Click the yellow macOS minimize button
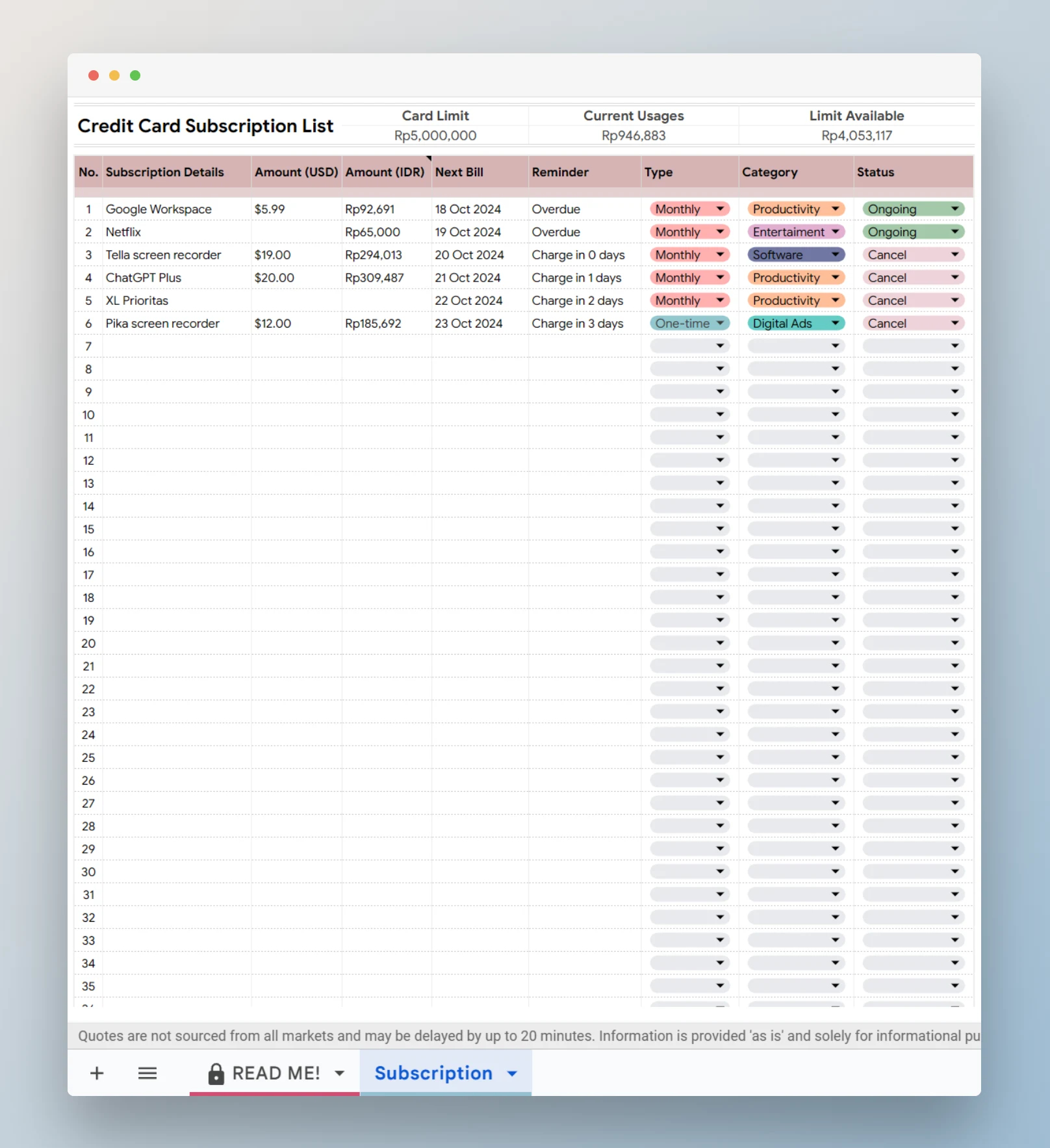This screenshot has width=1050, height=1148. click(x=114, y=75)
